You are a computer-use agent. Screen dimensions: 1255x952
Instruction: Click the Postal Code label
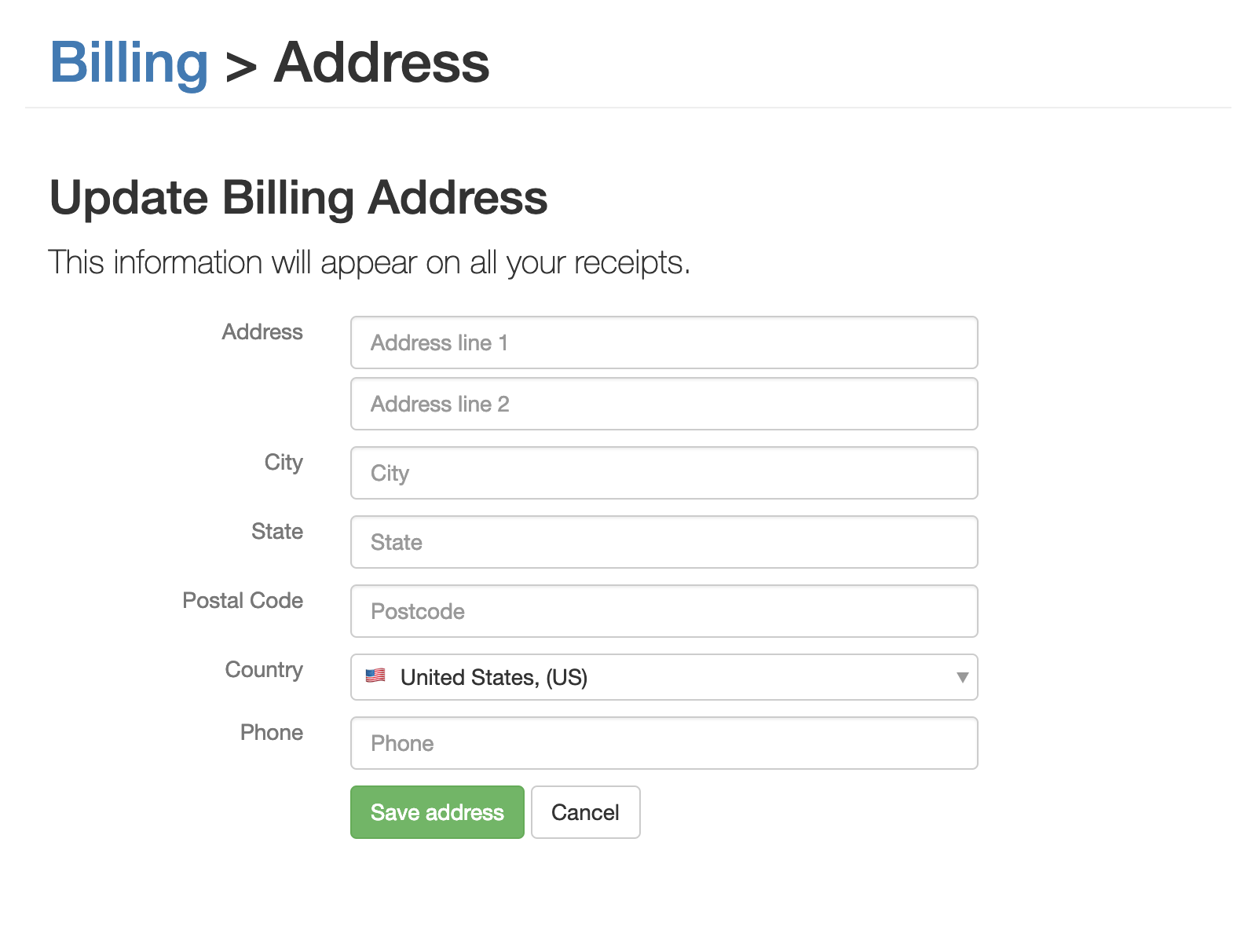coord(243,601)
